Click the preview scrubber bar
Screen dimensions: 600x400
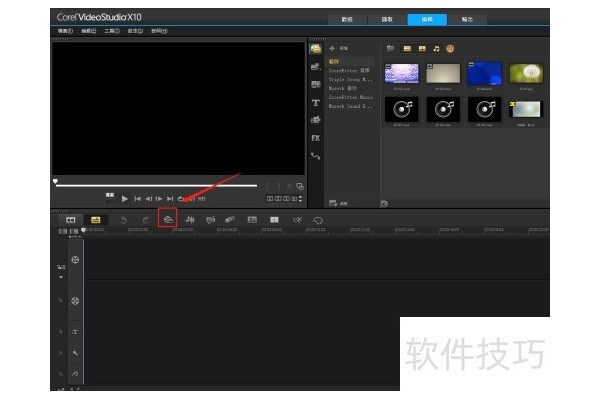point(157,186)
